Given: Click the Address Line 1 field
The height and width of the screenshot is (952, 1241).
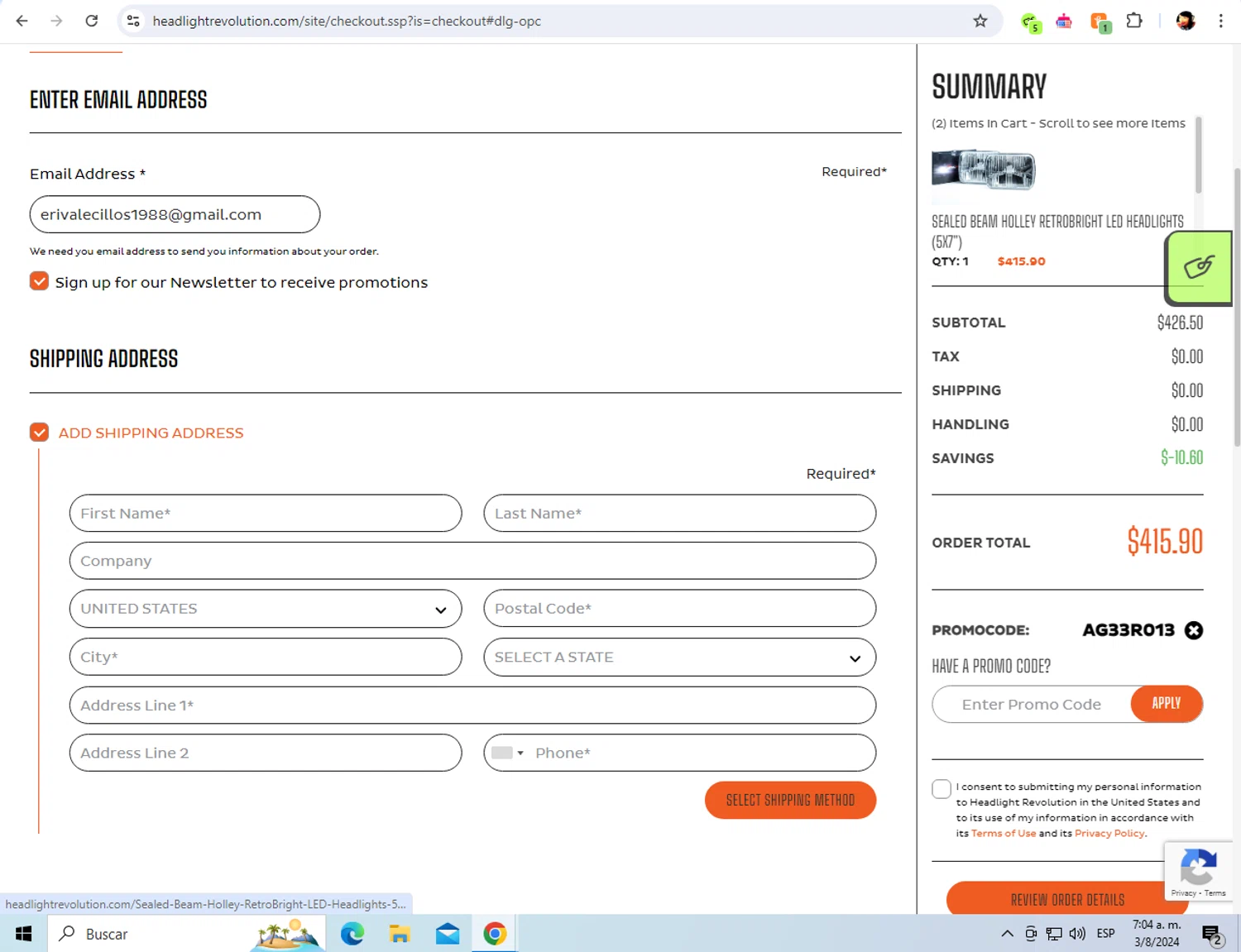Looking at the screenshot, I should click(x=472, y=706).
